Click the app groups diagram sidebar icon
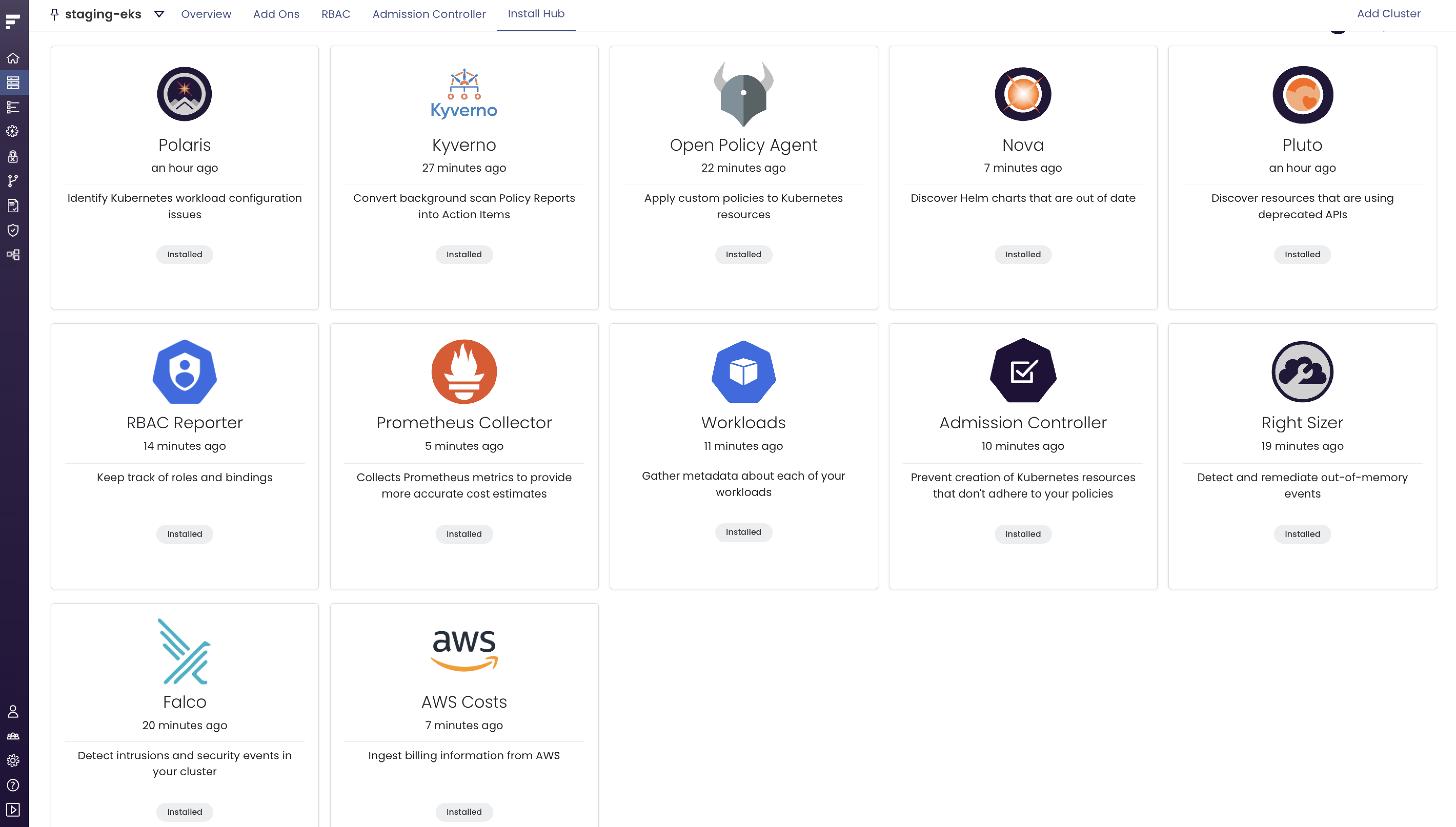This screenshot has height=827, width=1456. pos(13,254)
